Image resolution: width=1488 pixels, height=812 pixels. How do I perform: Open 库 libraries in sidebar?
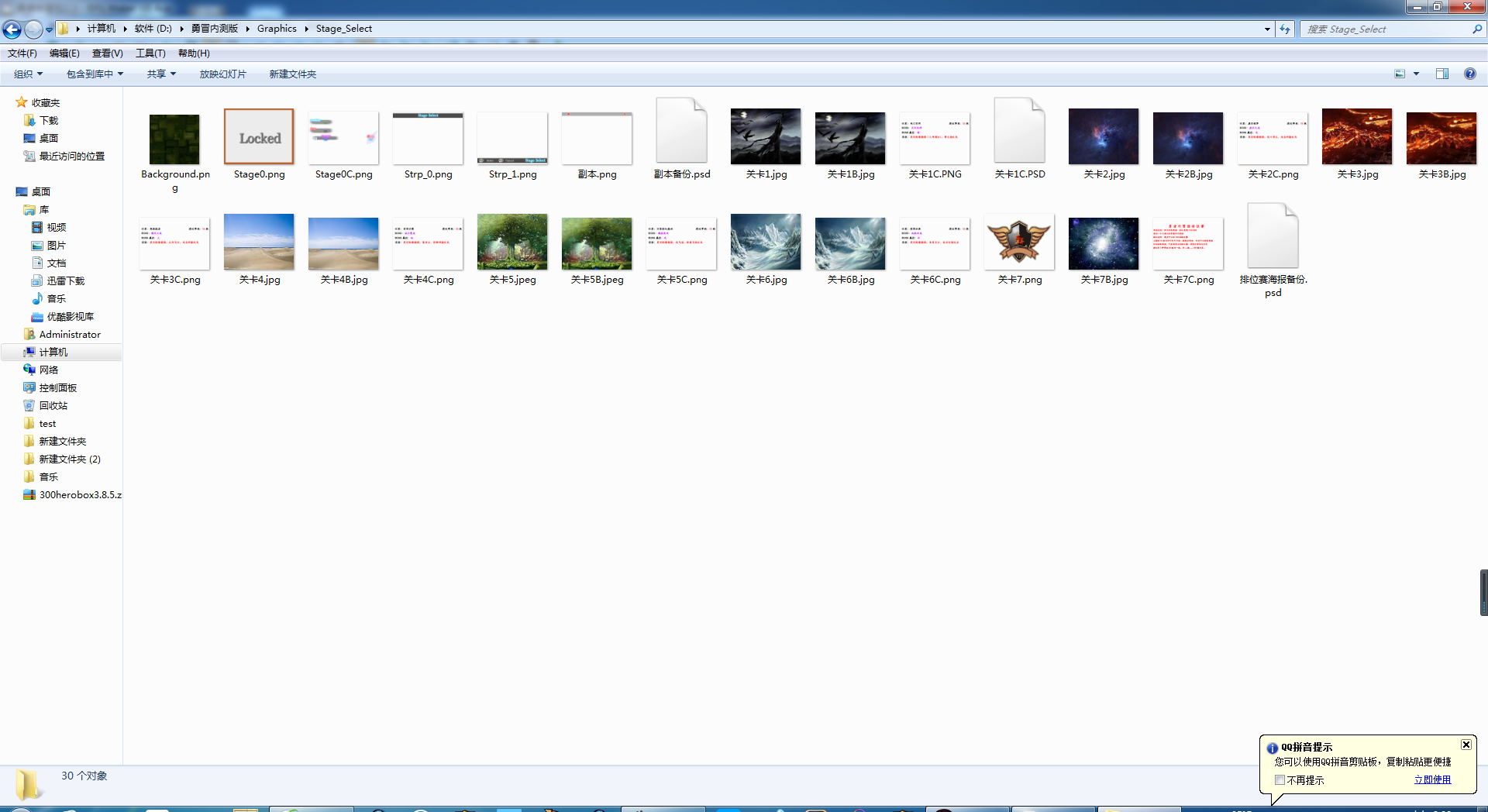coord(37,209)
